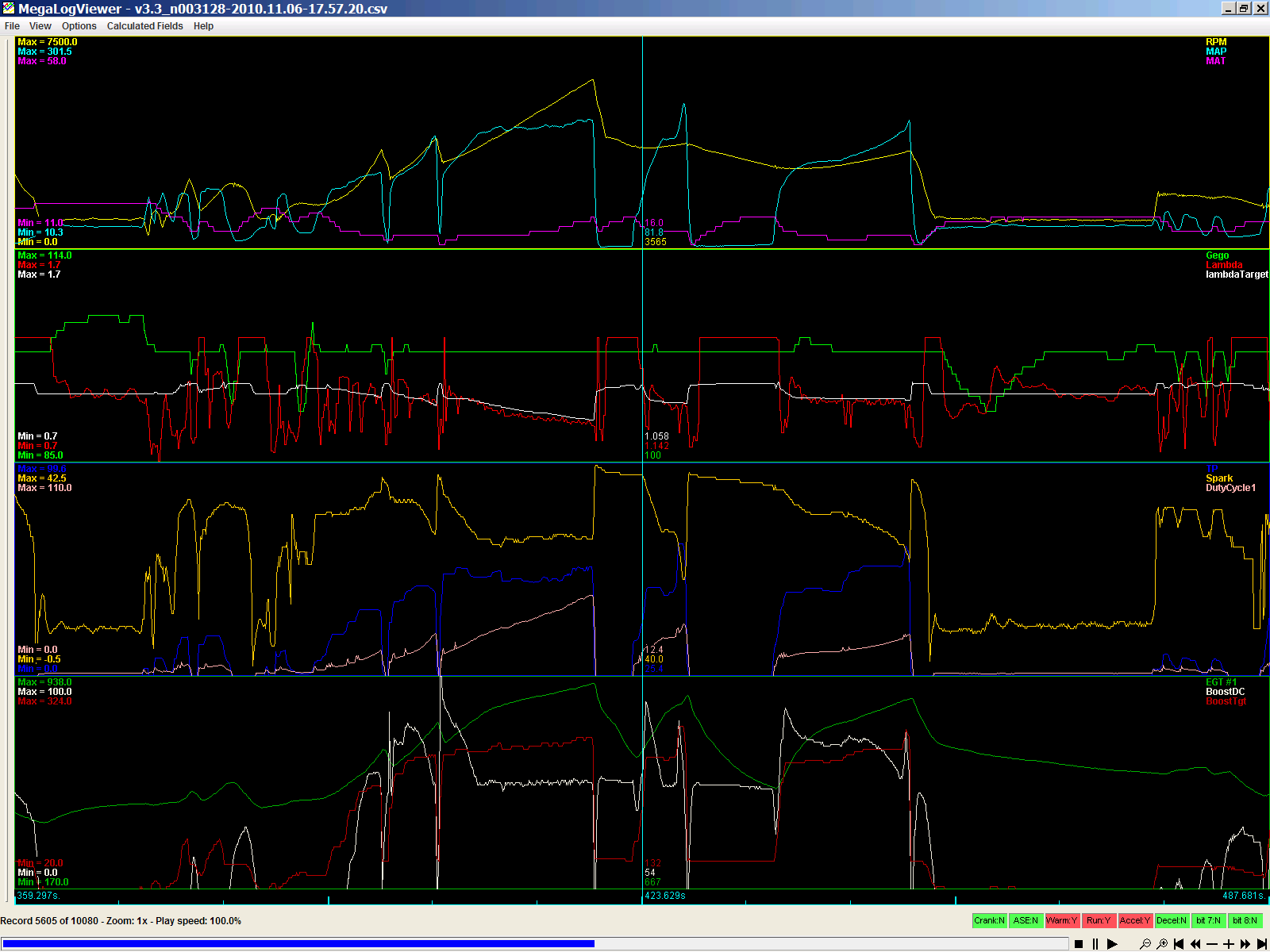1270x952 pixels.
Task: Rewind the log with double-left arrows
Action: click(1195, 943)
